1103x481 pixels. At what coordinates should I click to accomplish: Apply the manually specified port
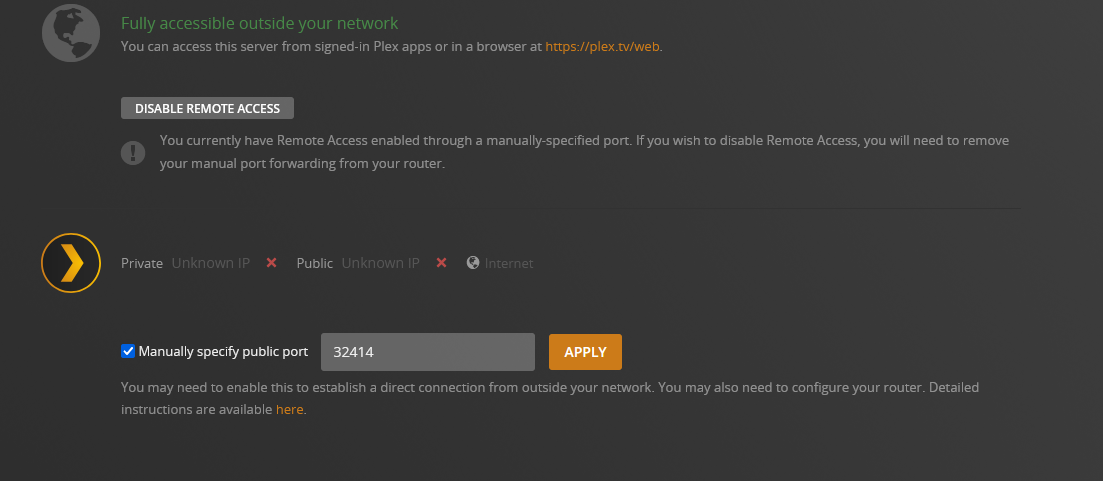585,352
